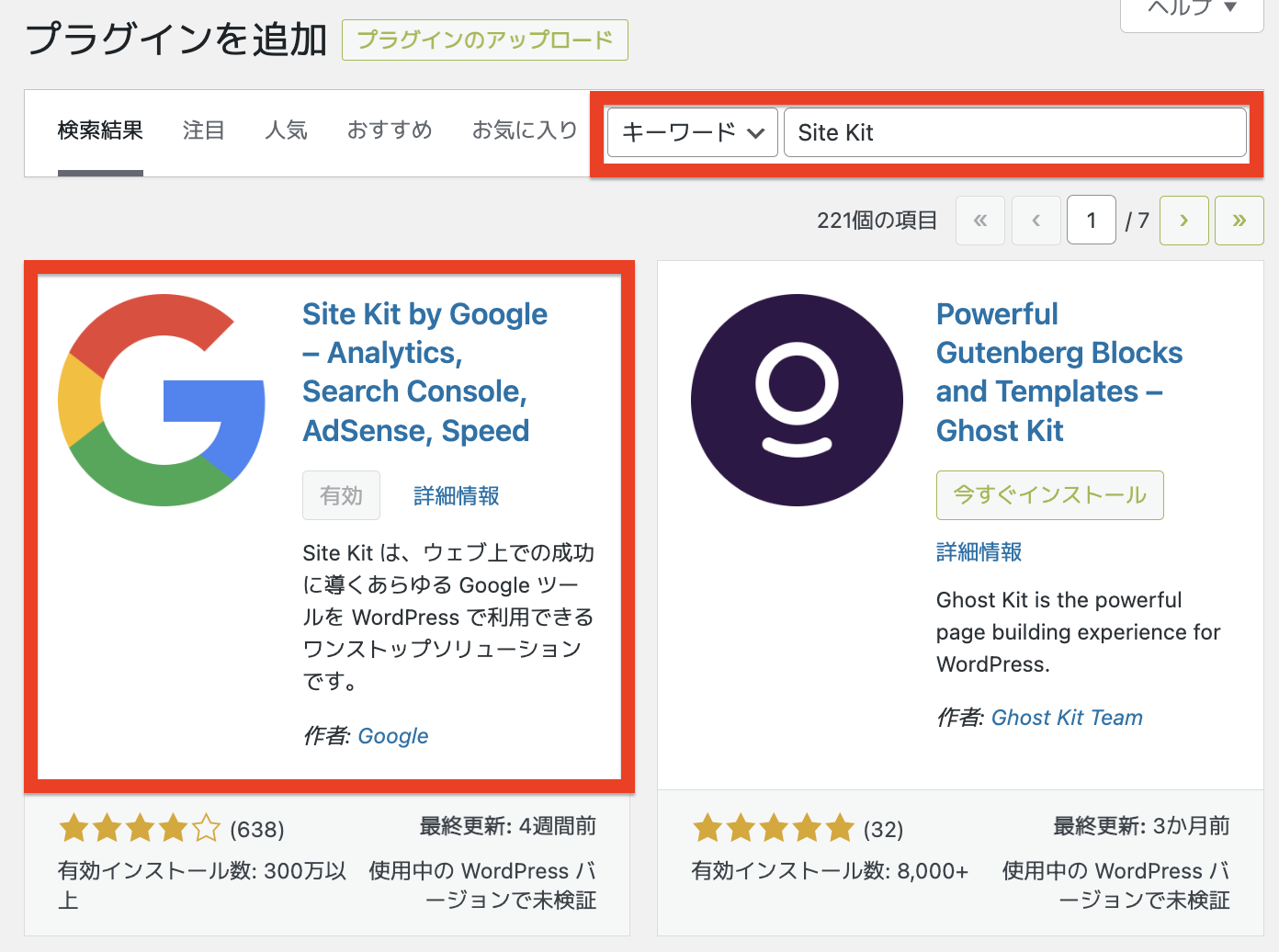Click the (638) rating count
Screen dimensions: 1279x952
pos(257,830)
